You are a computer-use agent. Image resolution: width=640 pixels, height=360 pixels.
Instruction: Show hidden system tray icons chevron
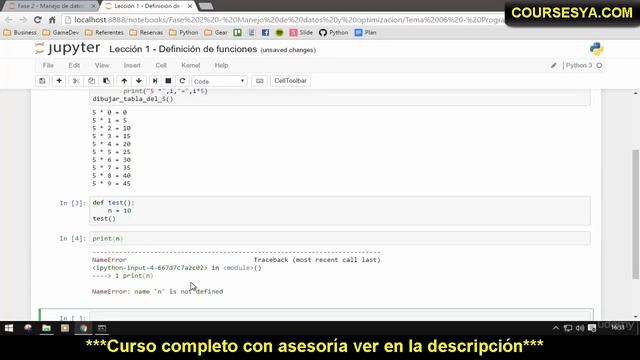click(x=556, y=328)
